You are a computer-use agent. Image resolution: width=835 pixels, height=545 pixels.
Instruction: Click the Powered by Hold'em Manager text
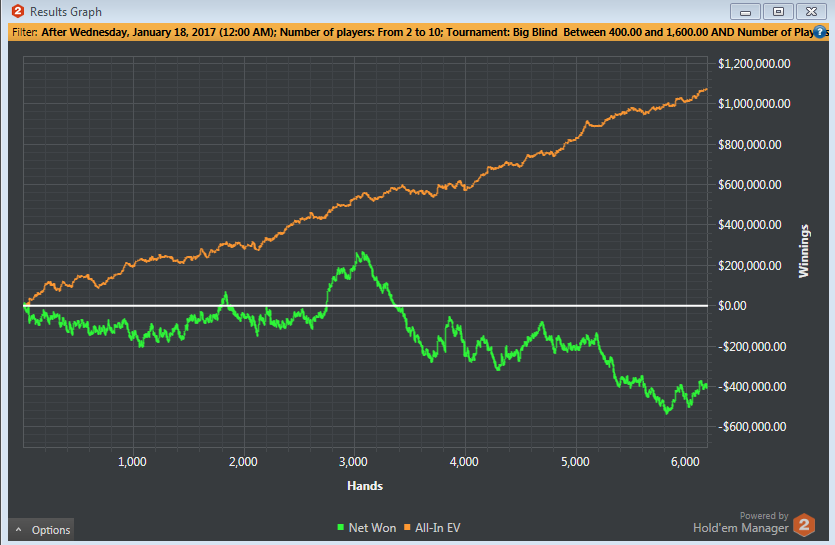pyautogui.click(x=741, y=523)
